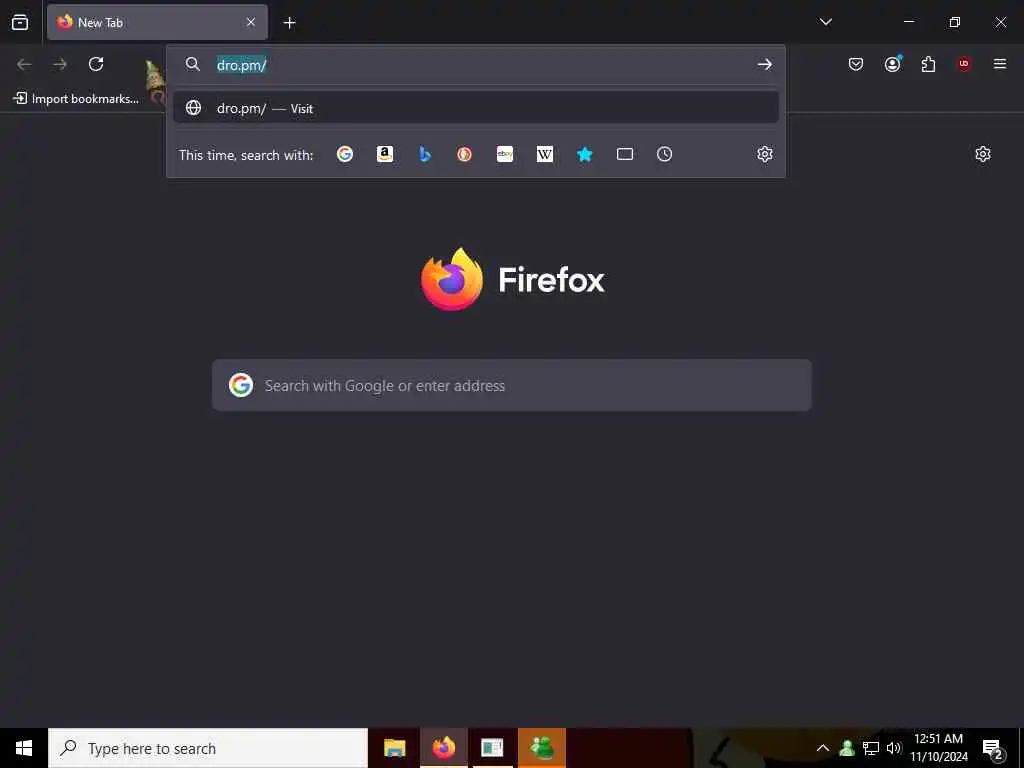The height and width of the screenshot is (768, 1024).
Task: Open the network tray icon
Action: [x=871, y=748]
